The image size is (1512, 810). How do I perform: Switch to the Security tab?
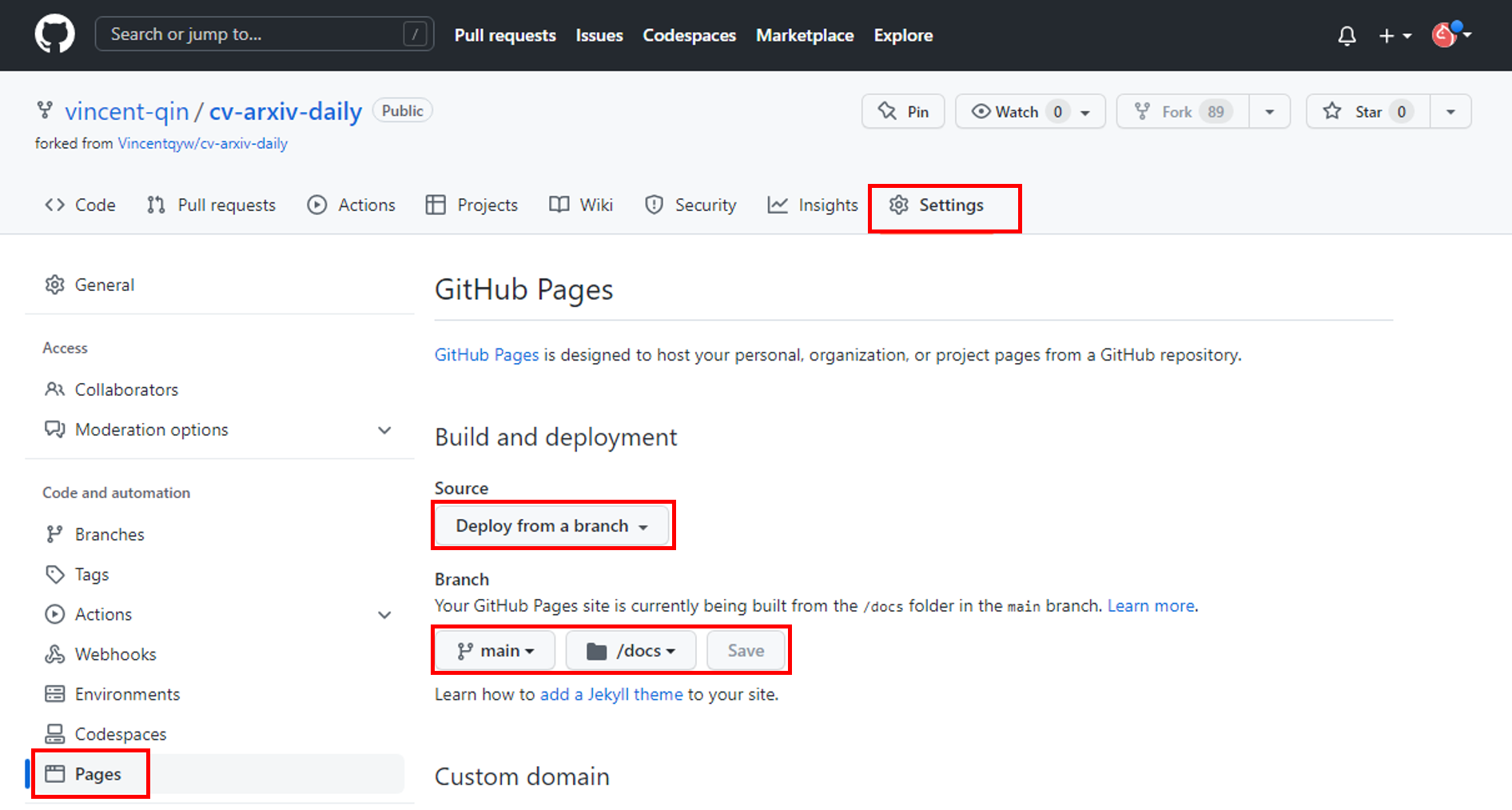[690, 205]
